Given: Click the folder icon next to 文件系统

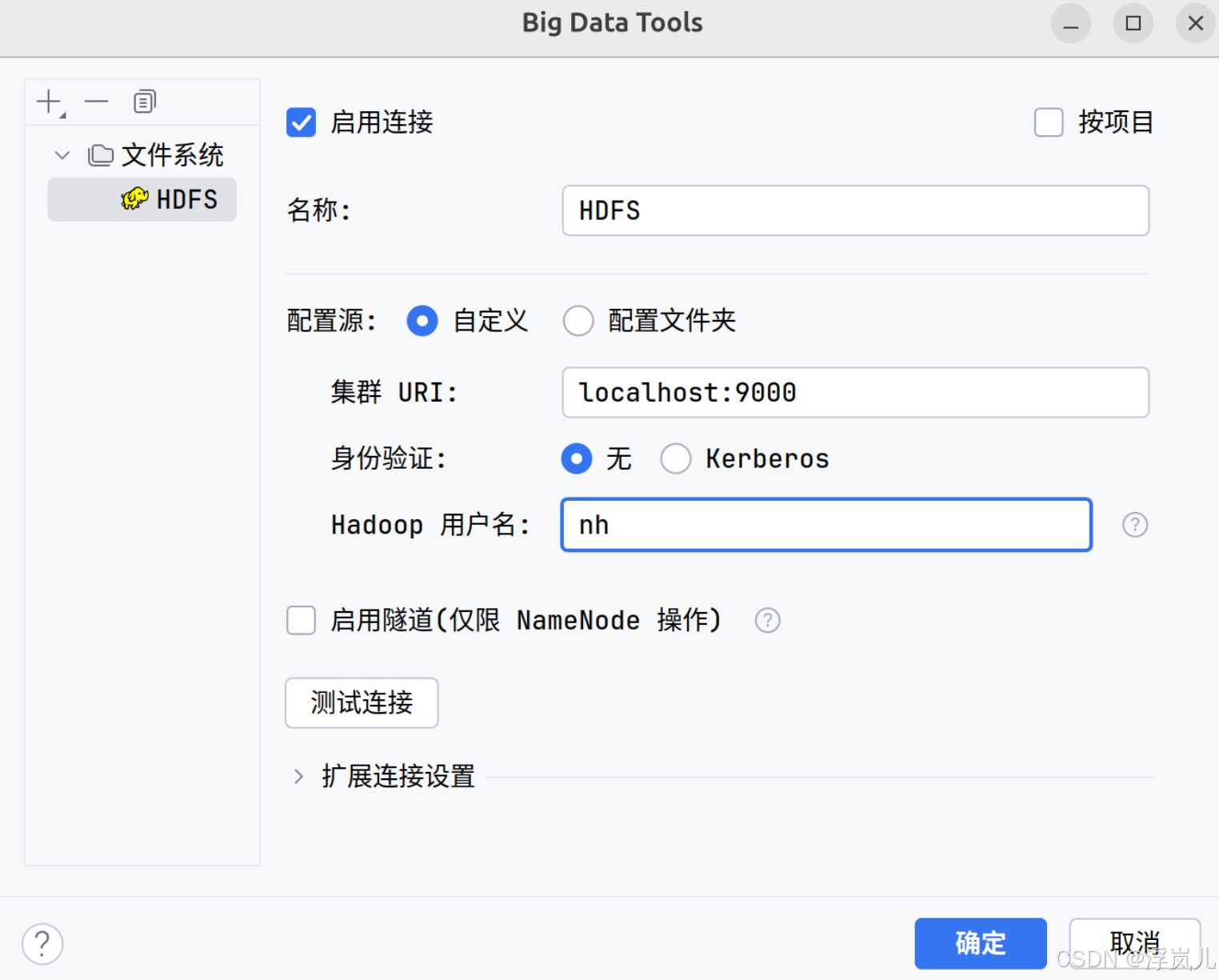Looking at the screenshot, I should (100, 155).
